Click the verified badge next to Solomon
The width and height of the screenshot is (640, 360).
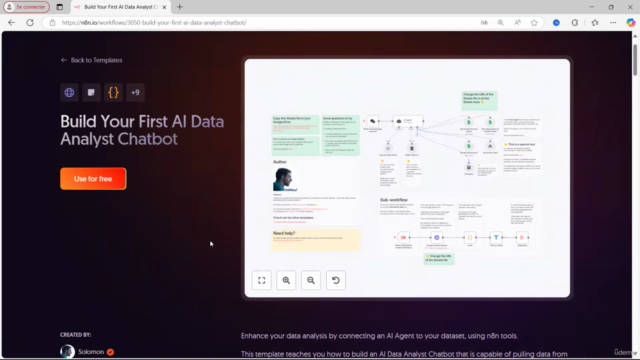tap(110, 352)
